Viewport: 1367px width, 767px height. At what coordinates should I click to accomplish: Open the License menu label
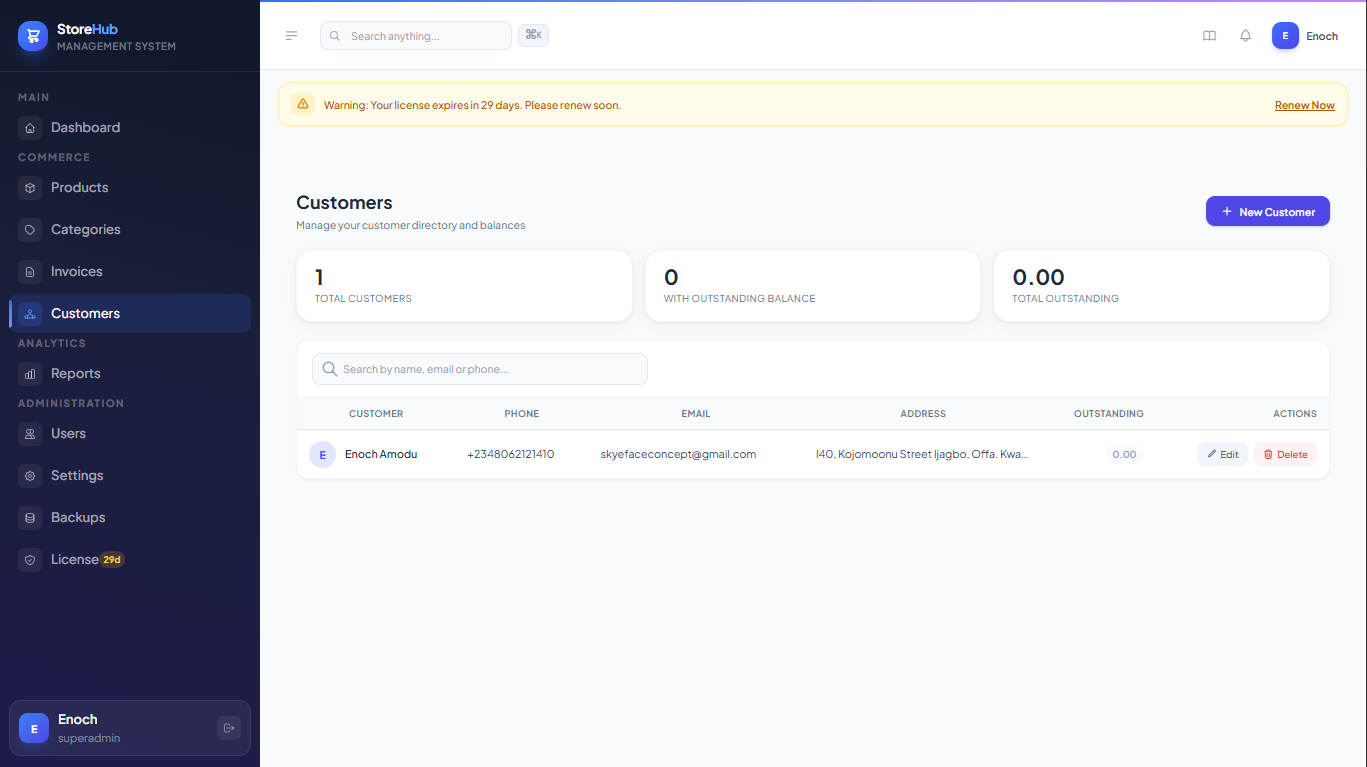[x=75, y=560]
